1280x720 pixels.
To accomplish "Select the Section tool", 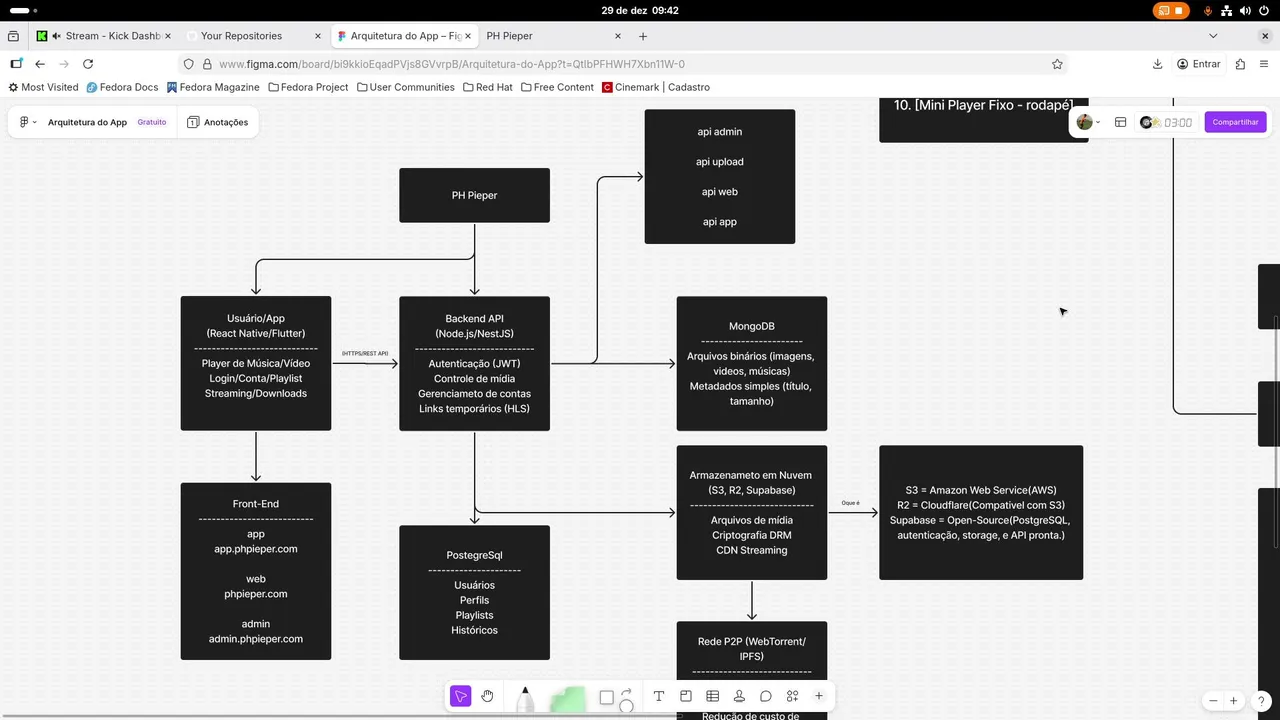I will click(686, 696).
